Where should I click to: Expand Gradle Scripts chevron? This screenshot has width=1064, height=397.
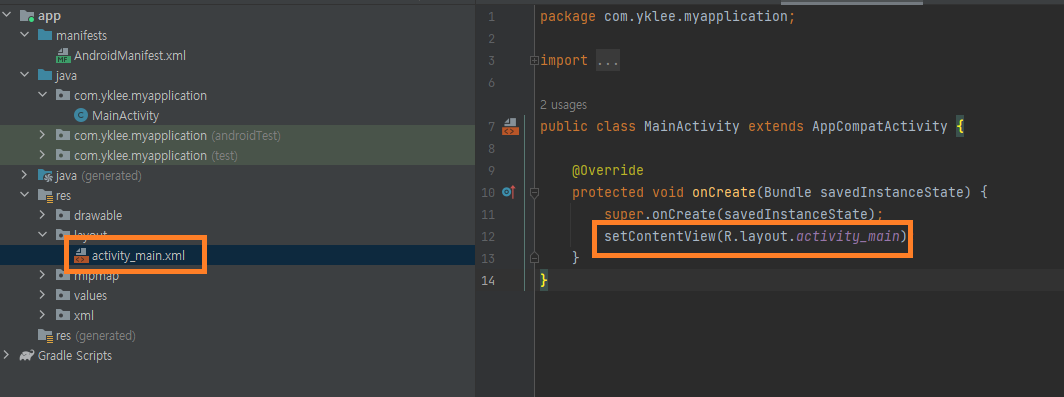click(x=7, y=356)
